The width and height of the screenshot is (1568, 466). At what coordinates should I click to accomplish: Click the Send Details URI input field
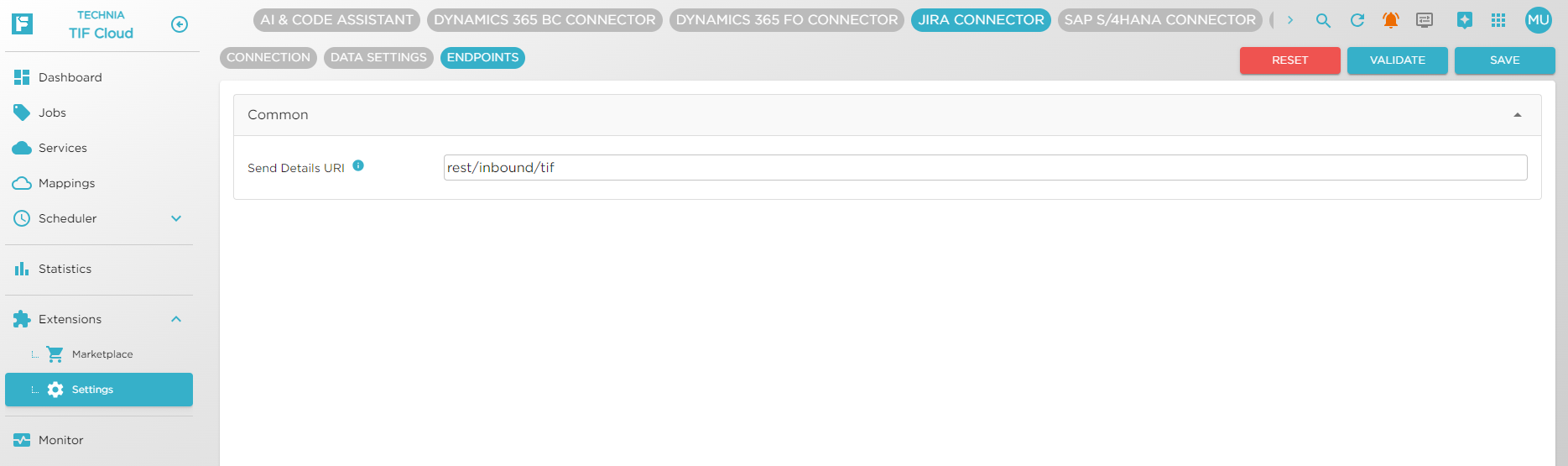coord(984,168)
